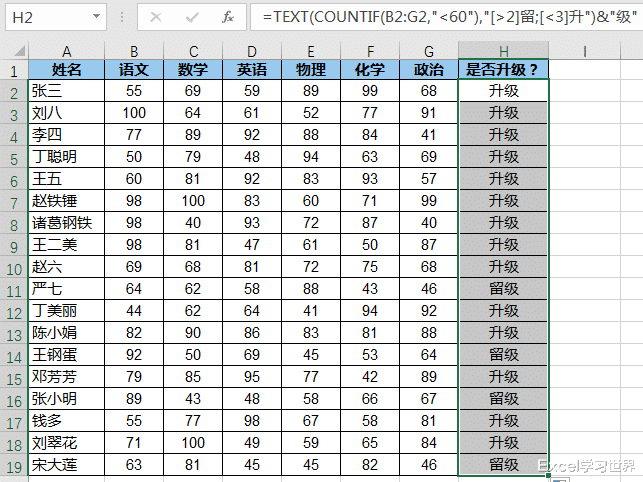The image size is (643, 482).
Task: Select the name cell 邓芳芳
Action: (66, 377)
